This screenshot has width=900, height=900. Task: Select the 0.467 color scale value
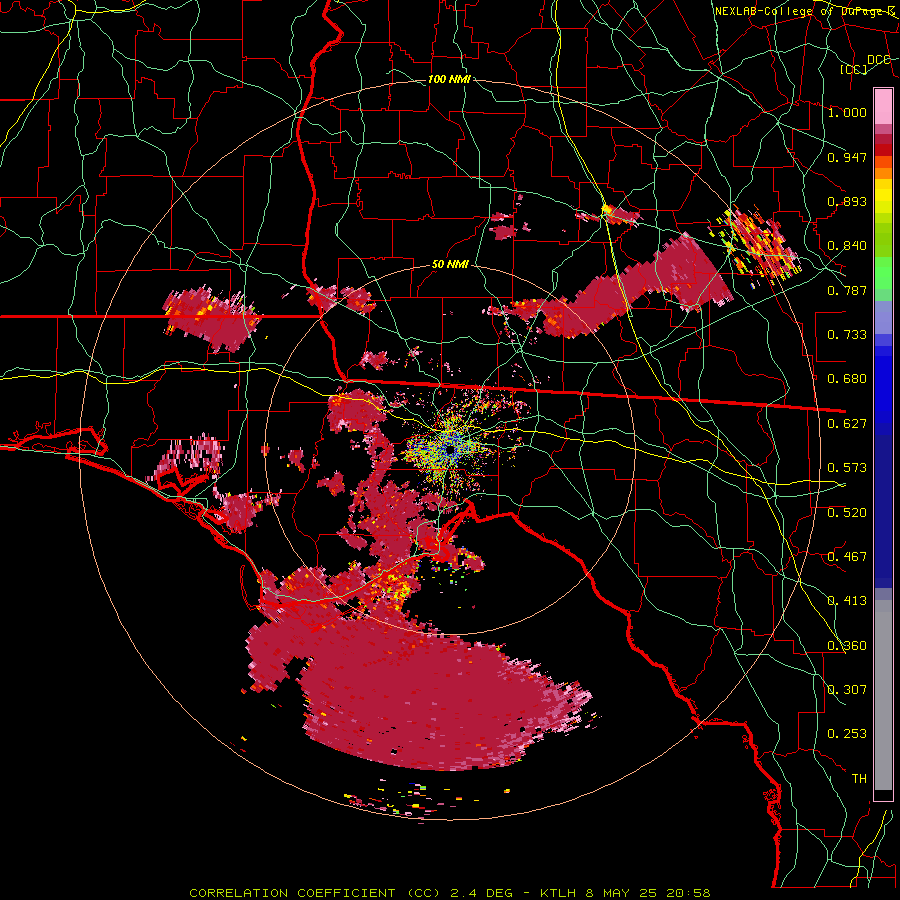coord(847,557)
